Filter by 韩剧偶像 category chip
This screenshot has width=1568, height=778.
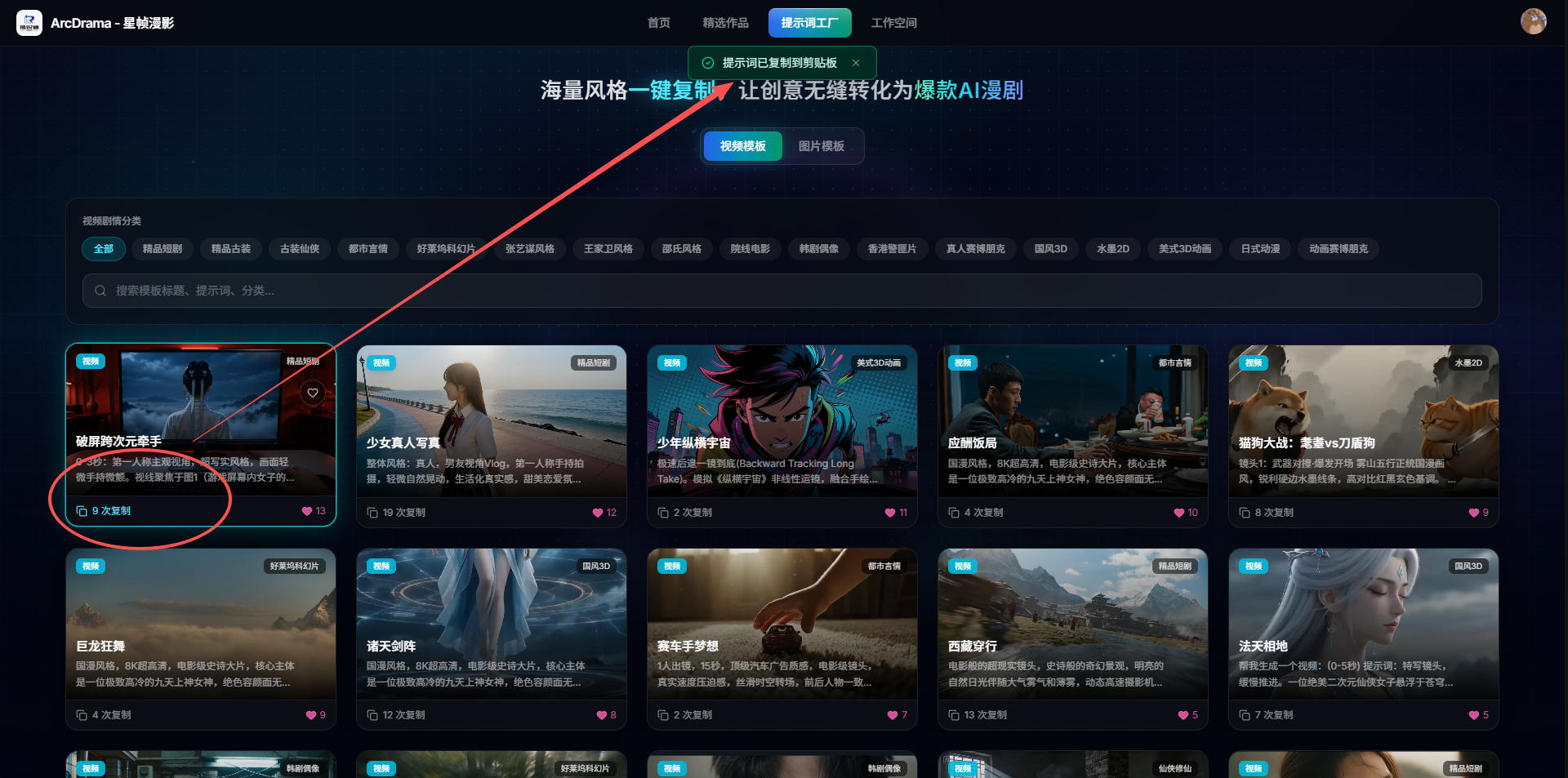tap(819, 249)
